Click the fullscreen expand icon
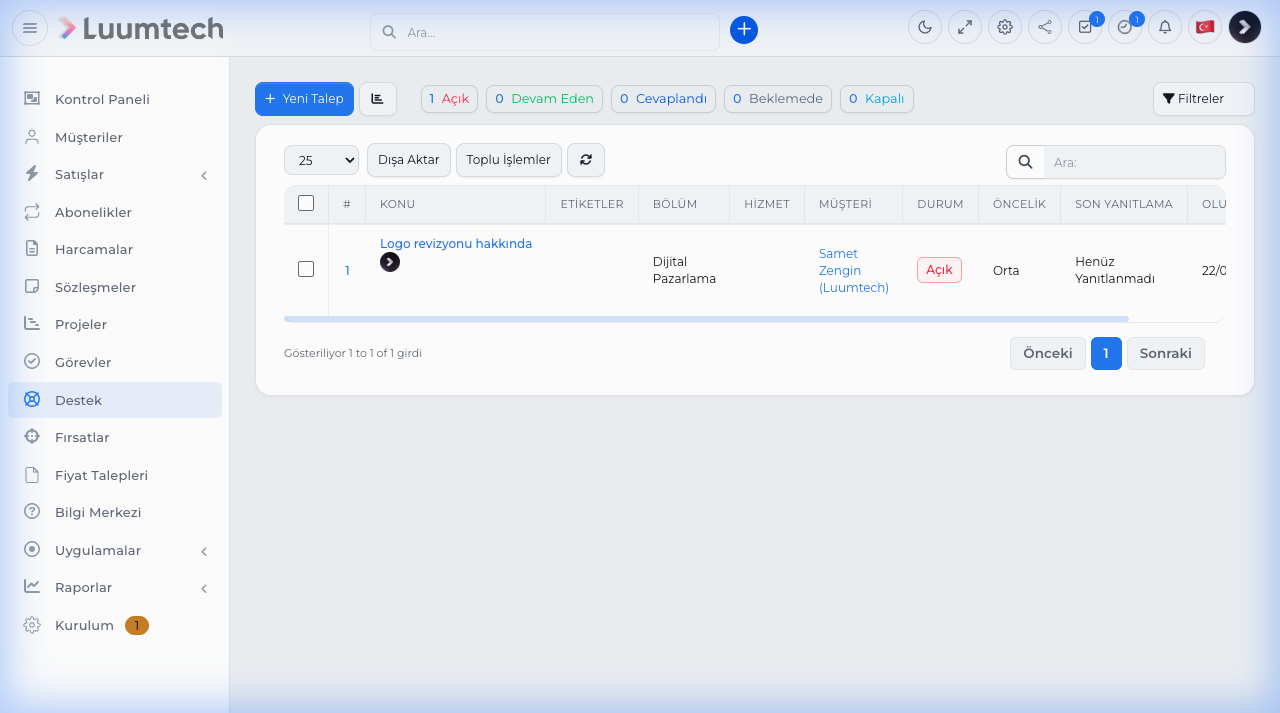Image resolution: width=1280 pixels, height=713 pixels. point(965,27)
